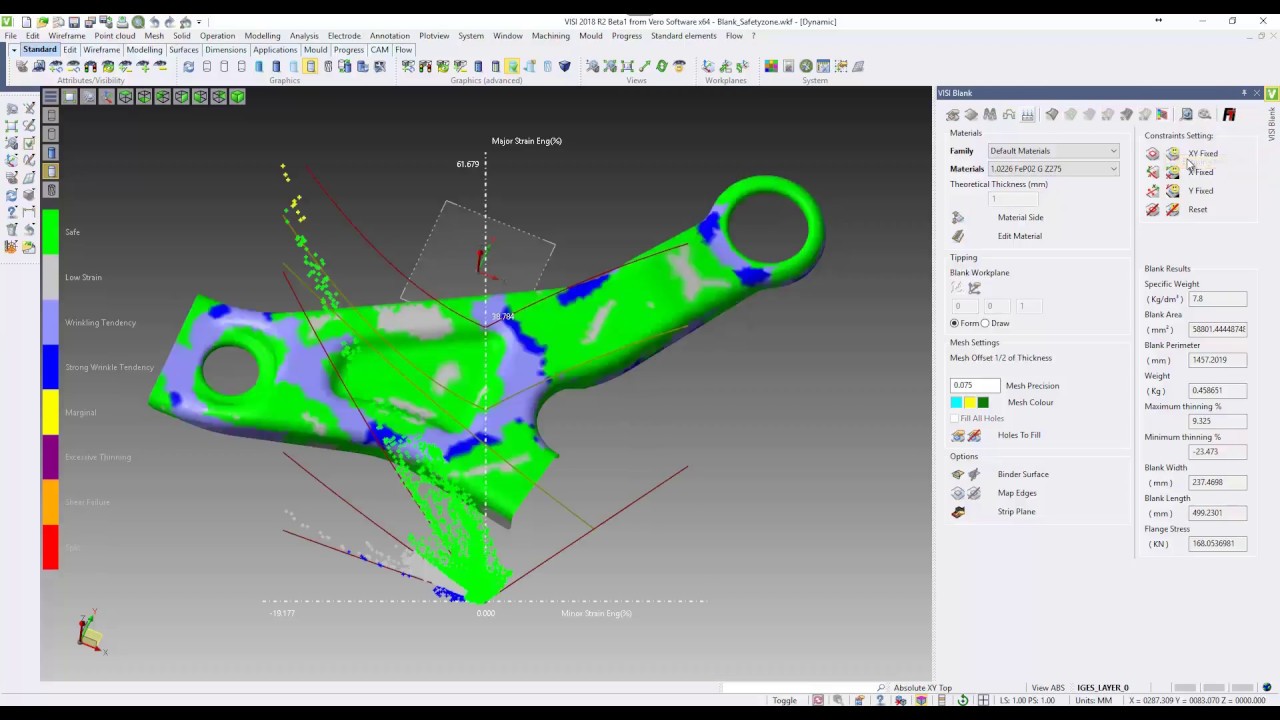1280x720 pixels.
Task: Click the vertical VISI Blank side tab
Action: [1272, 123]
